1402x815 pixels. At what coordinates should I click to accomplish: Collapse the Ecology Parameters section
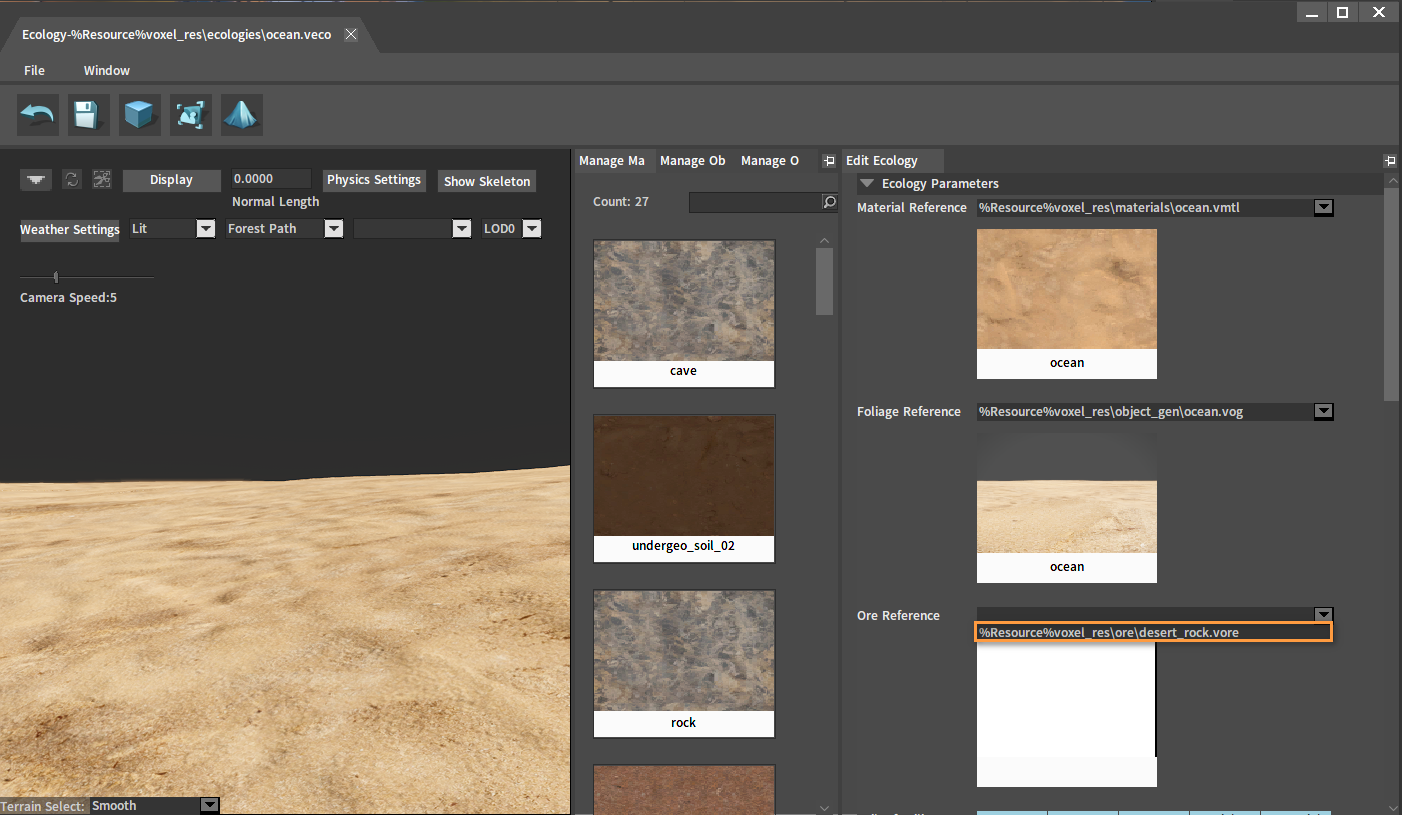click(x=867, y=184)
